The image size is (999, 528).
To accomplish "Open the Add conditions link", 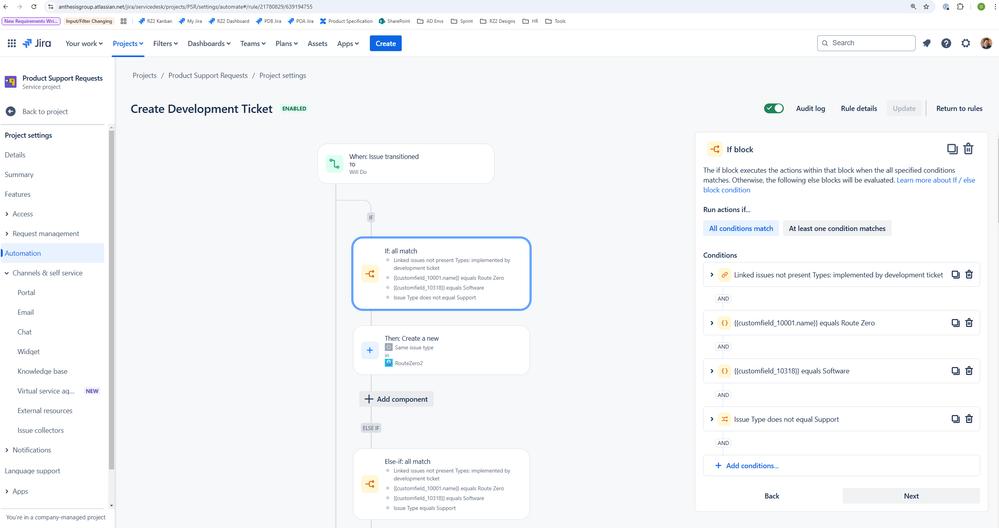I will coord(746,466).
